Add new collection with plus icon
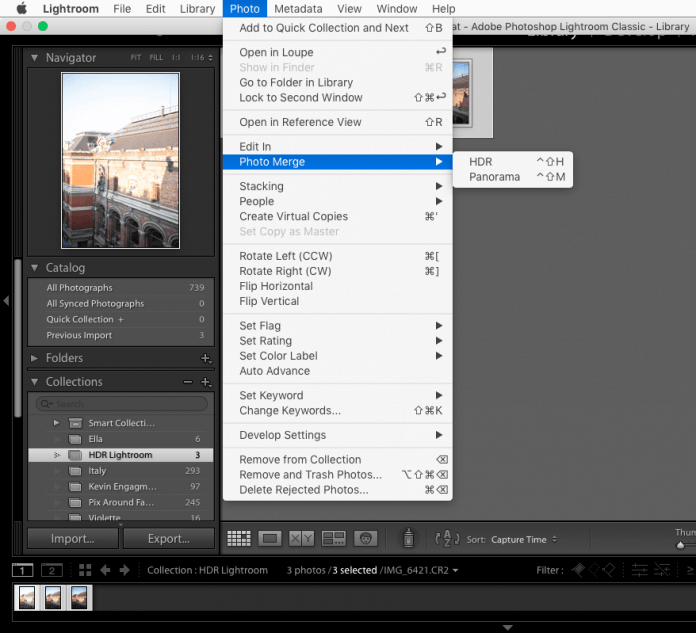This screenshot has width=696, height=633. (206, 382)
